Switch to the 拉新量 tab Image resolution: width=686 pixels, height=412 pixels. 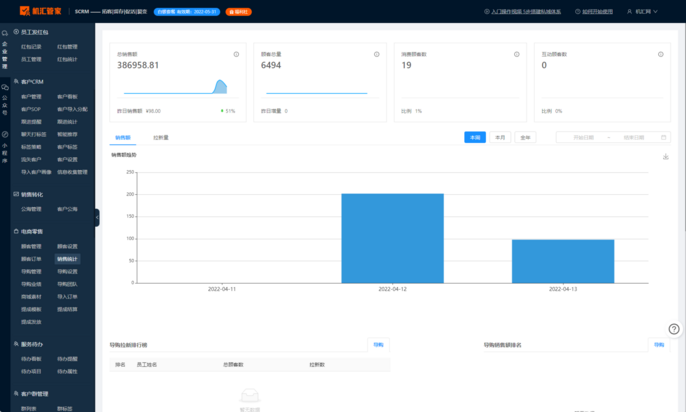(x=160, y=137)
